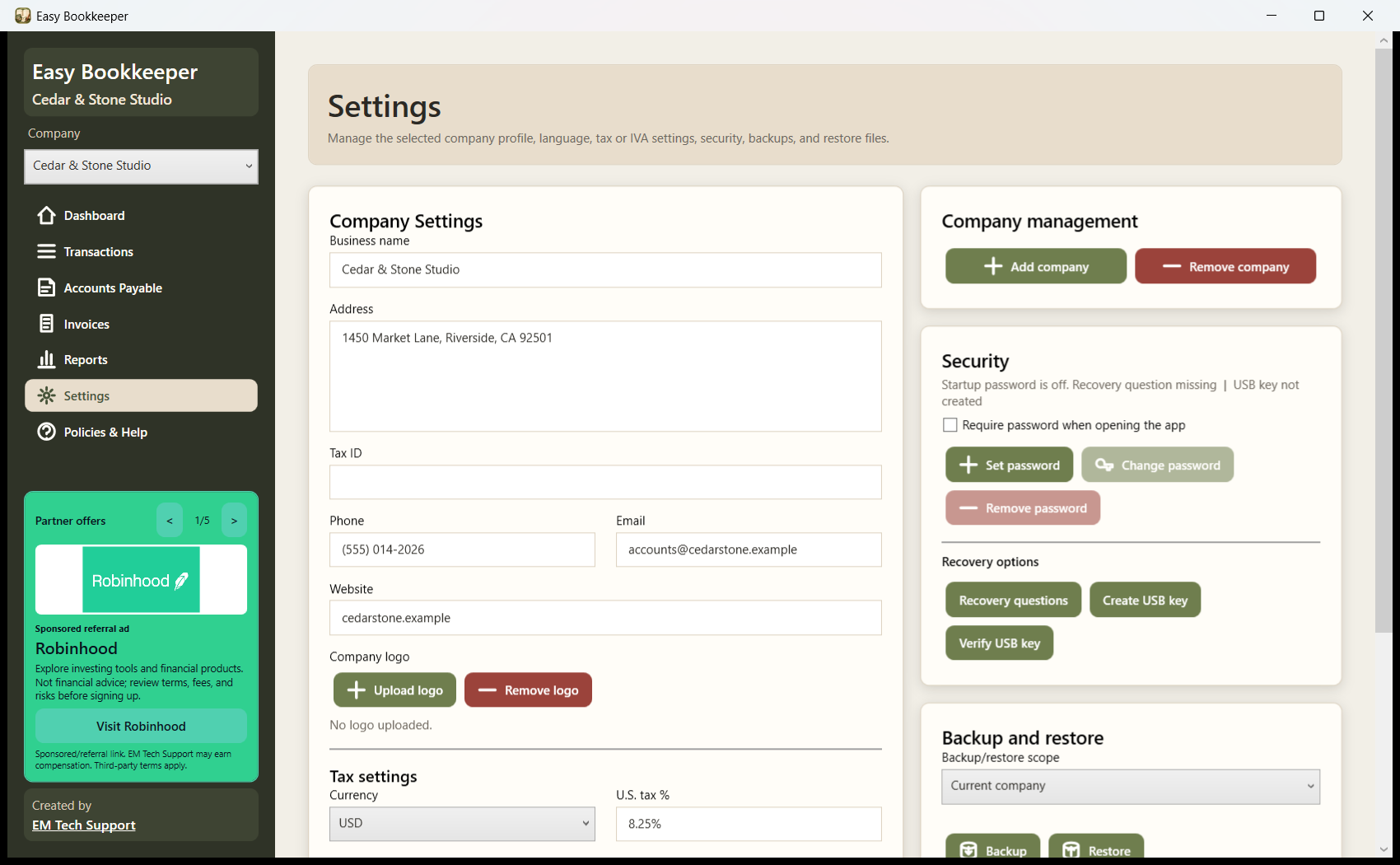The height and width of the screenshot is (865, 1400).
Task: Click the "No logo uploaded." status text
Action: (380, 725)
